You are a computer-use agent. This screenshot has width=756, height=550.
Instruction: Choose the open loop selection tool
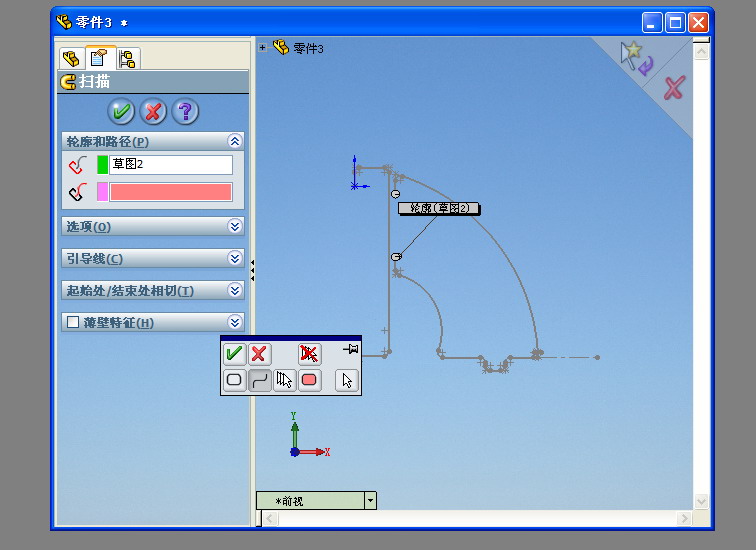click(x=259, y=380)
